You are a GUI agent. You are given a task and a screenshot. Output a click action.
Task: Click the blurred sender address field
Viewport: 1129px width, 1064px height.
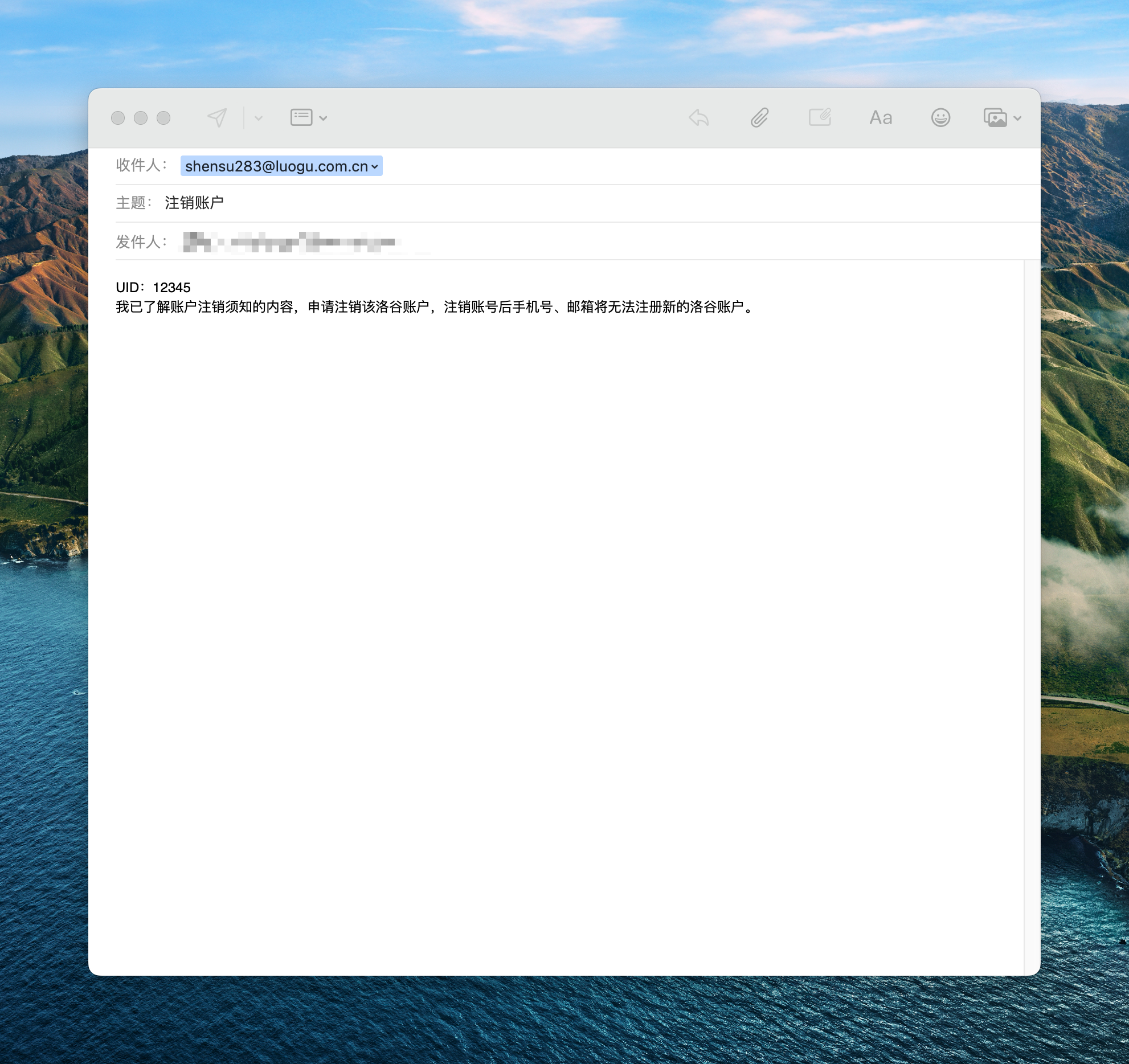click(291, 242)
